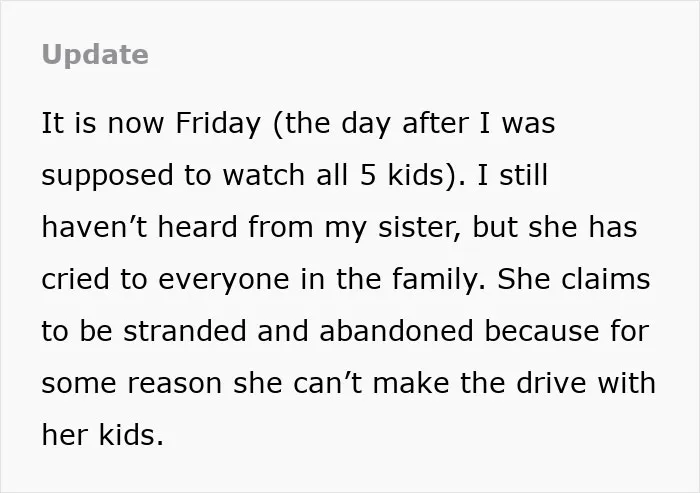Click the word "can't"
Screen dimensions: 700x493
[328, 383]
